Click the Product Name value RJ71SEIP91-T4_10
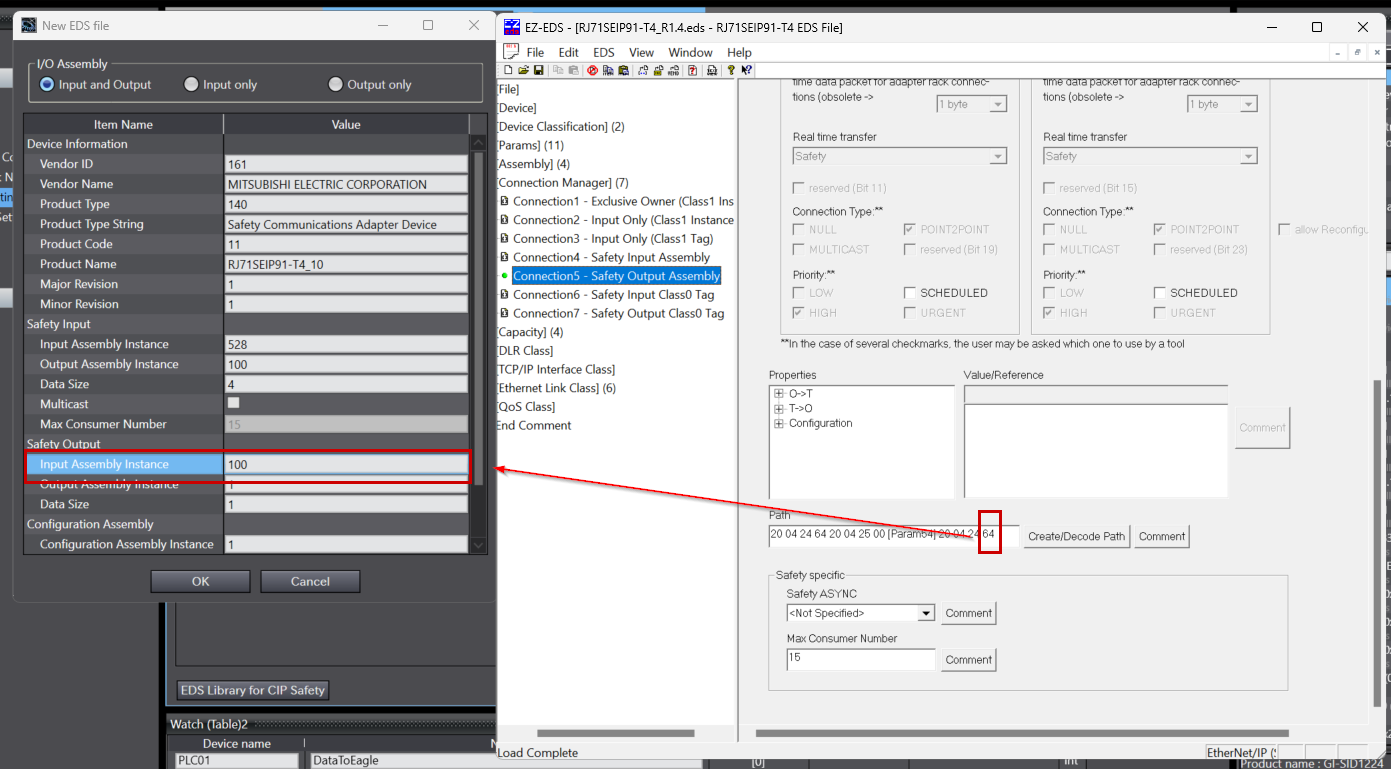The height and width of the screenshot is (769, 1391). click(x=346, y=264)
